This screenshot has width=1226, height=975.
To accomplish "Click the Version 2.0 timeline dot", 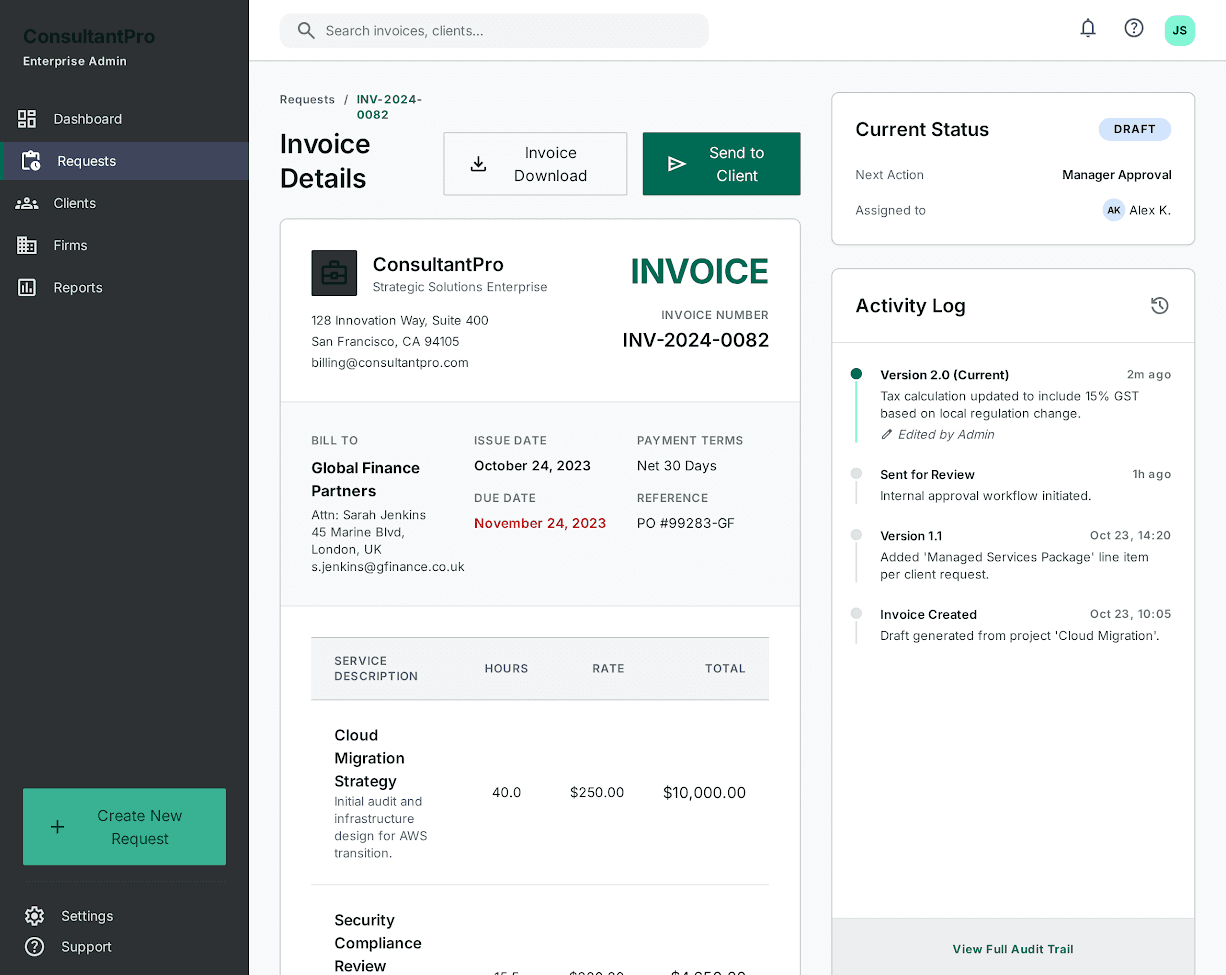I will pos(856,374).
